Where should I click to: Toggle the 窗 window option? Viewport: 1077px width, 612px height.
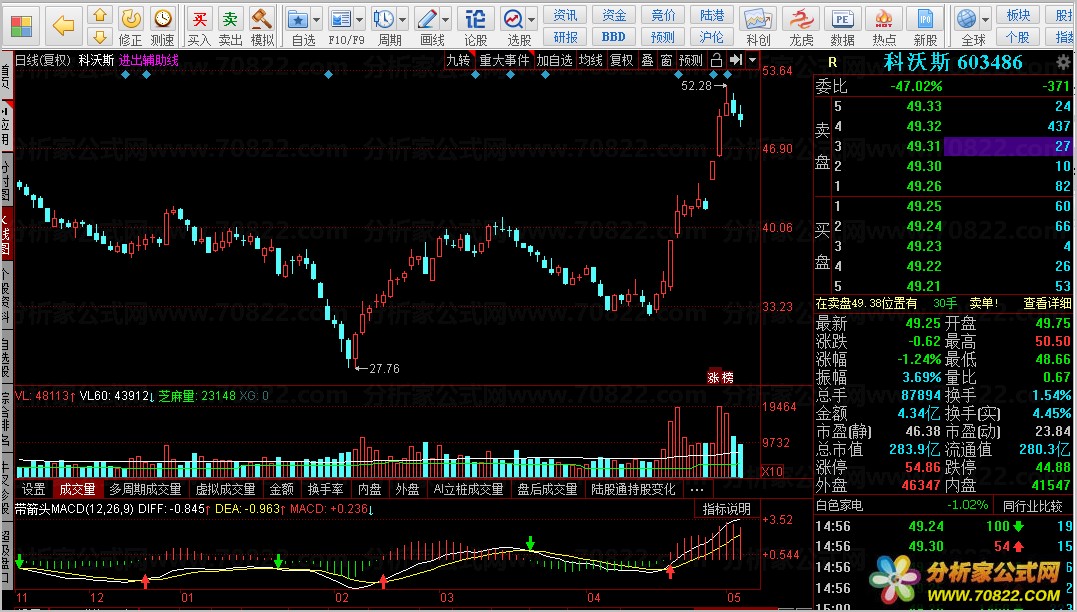[666, 60]
